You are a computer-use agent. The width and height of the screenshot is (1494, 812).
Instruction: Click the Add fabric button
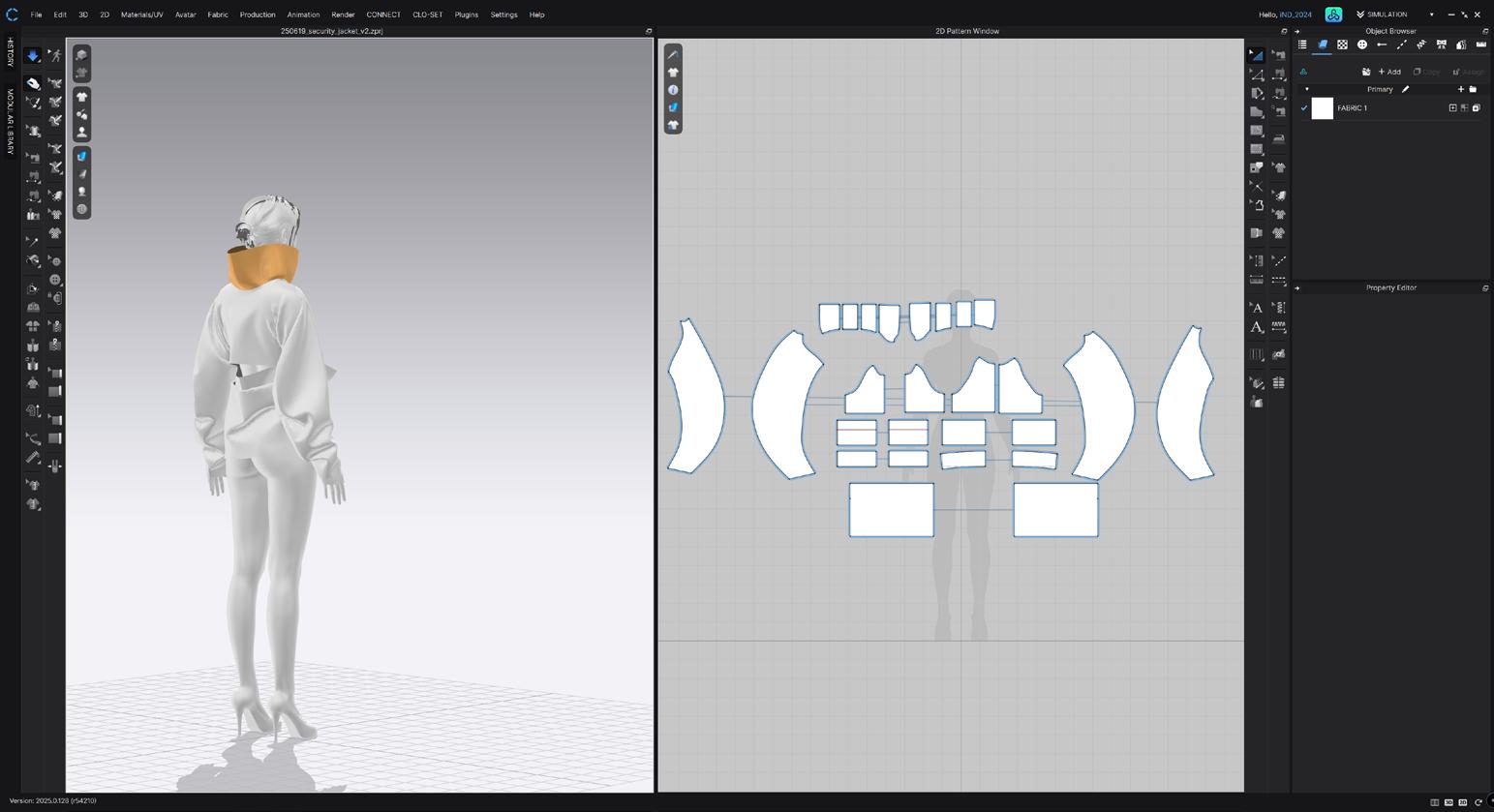click(x=1389, y=72)
